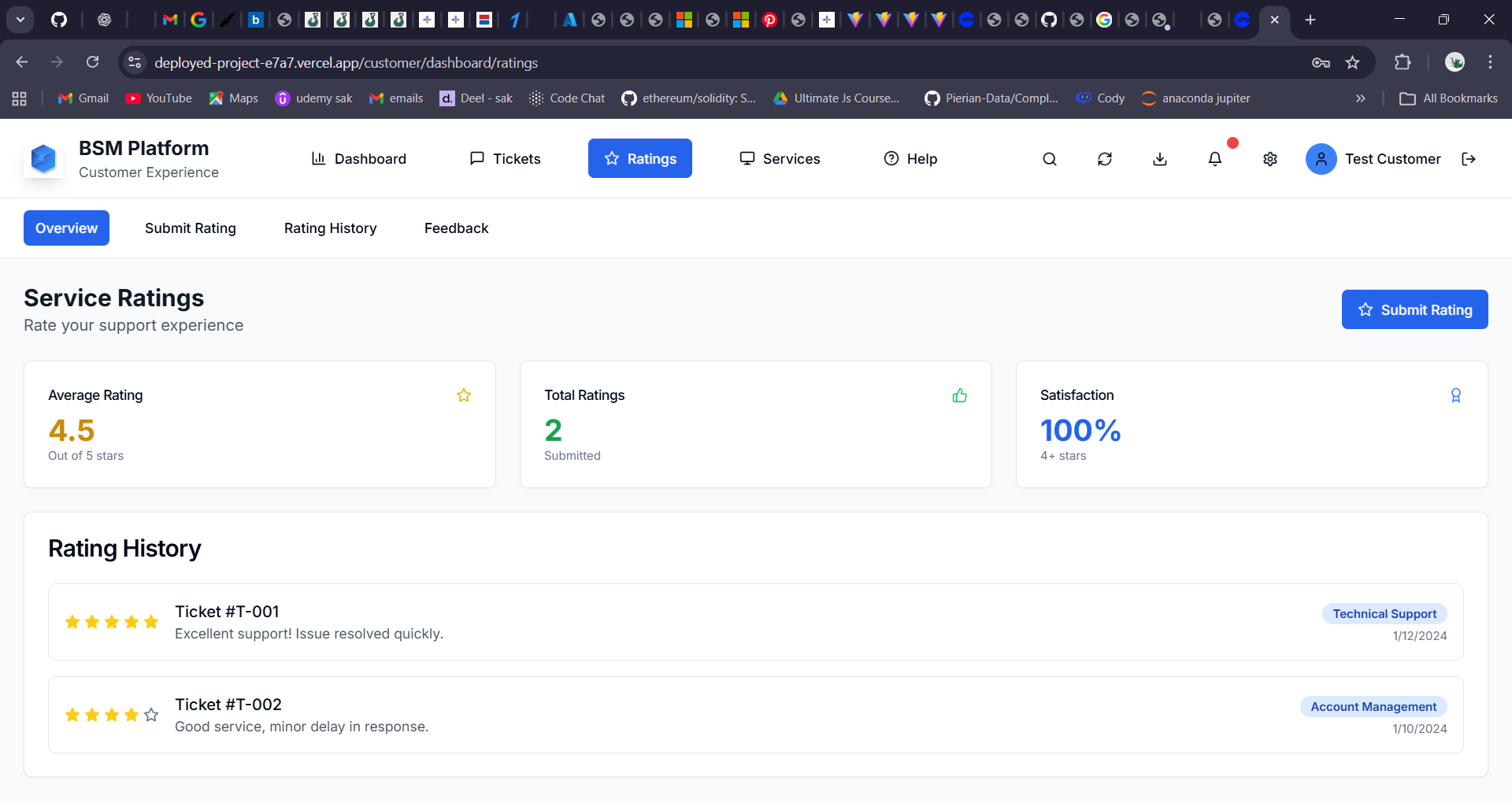Click the browser back arrow
The image size is (1512, 803).
[22, 62]
